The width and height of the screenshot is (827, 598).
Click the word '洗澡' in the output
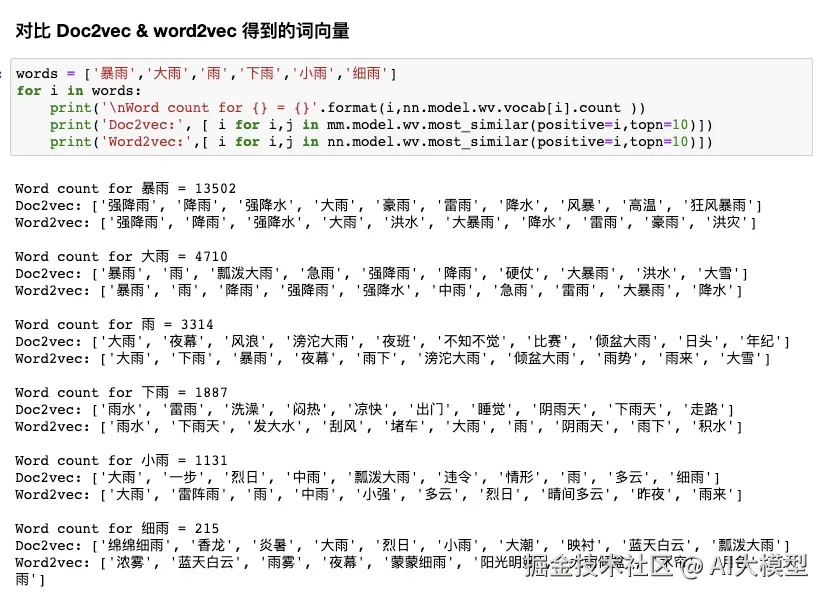tap(245, 409)
